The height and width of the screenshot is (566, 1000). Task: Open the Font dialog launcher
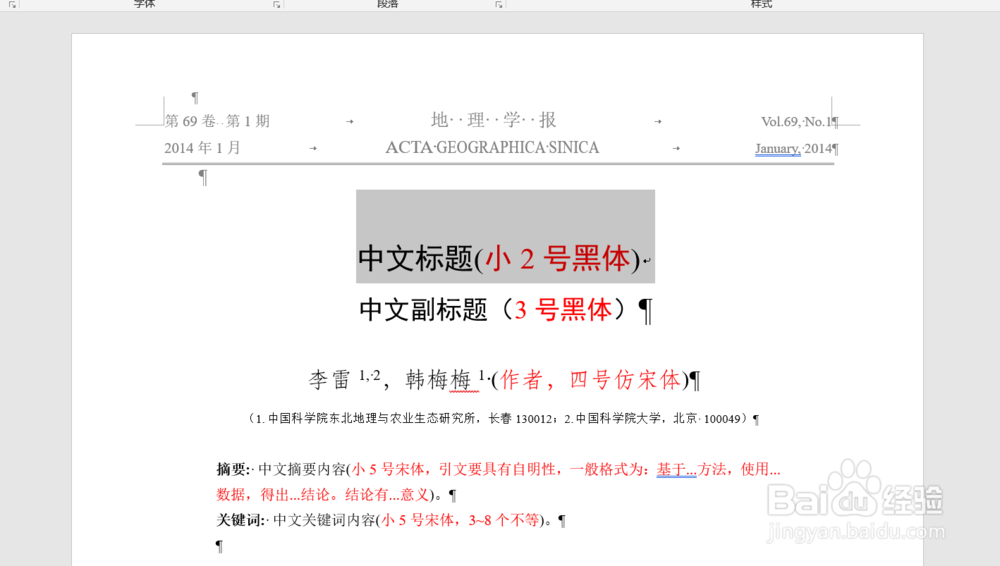click(x=277, y=4)
